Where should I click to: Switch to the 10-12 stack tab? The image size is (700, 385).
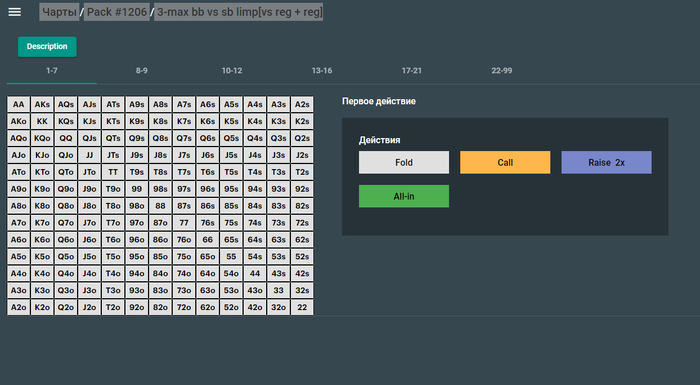(x=232, y=71)
